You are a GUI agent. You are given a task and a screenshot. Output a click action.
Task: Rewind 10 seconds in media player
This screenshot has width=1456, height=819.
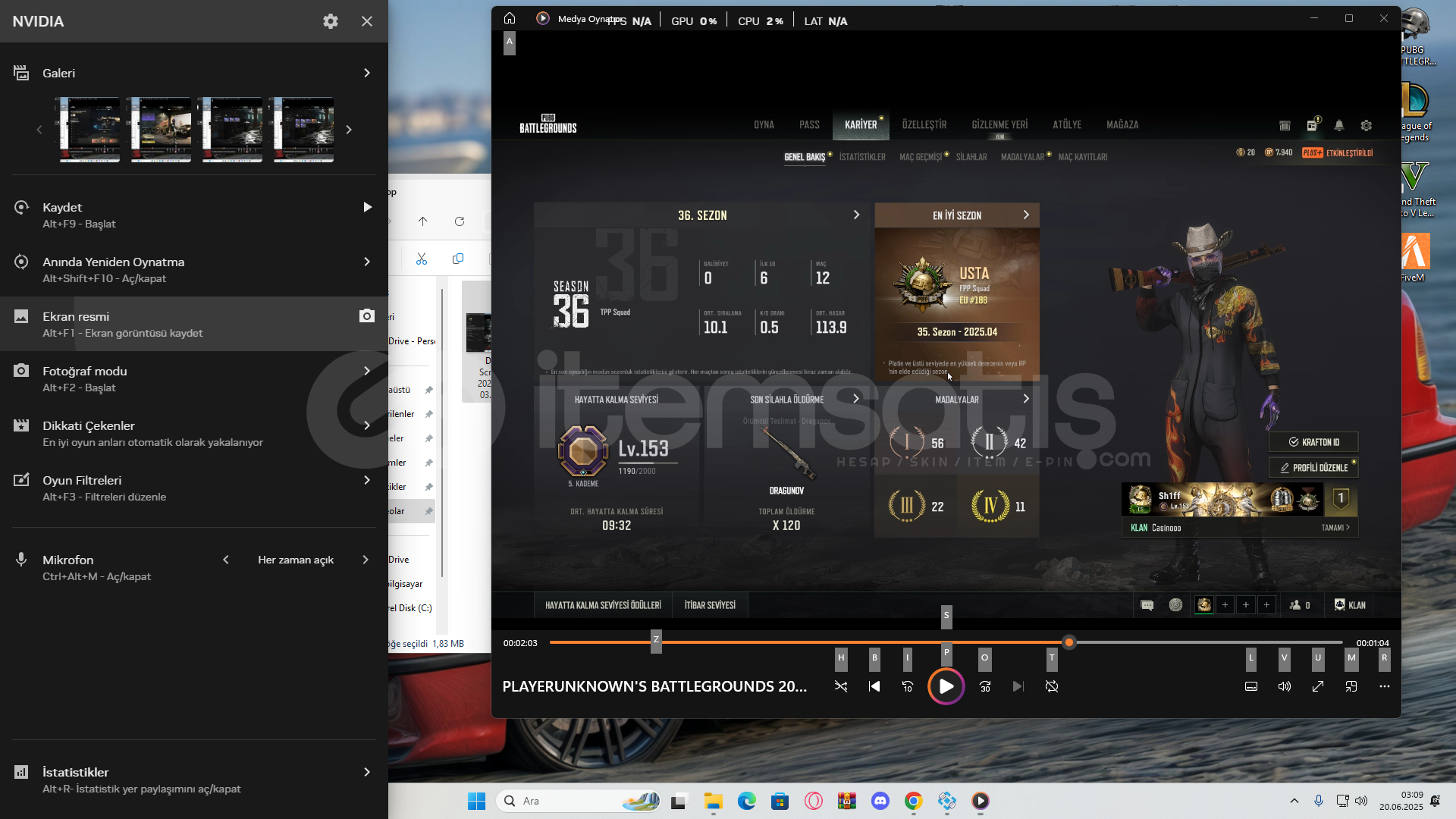[x=908, y=686]
